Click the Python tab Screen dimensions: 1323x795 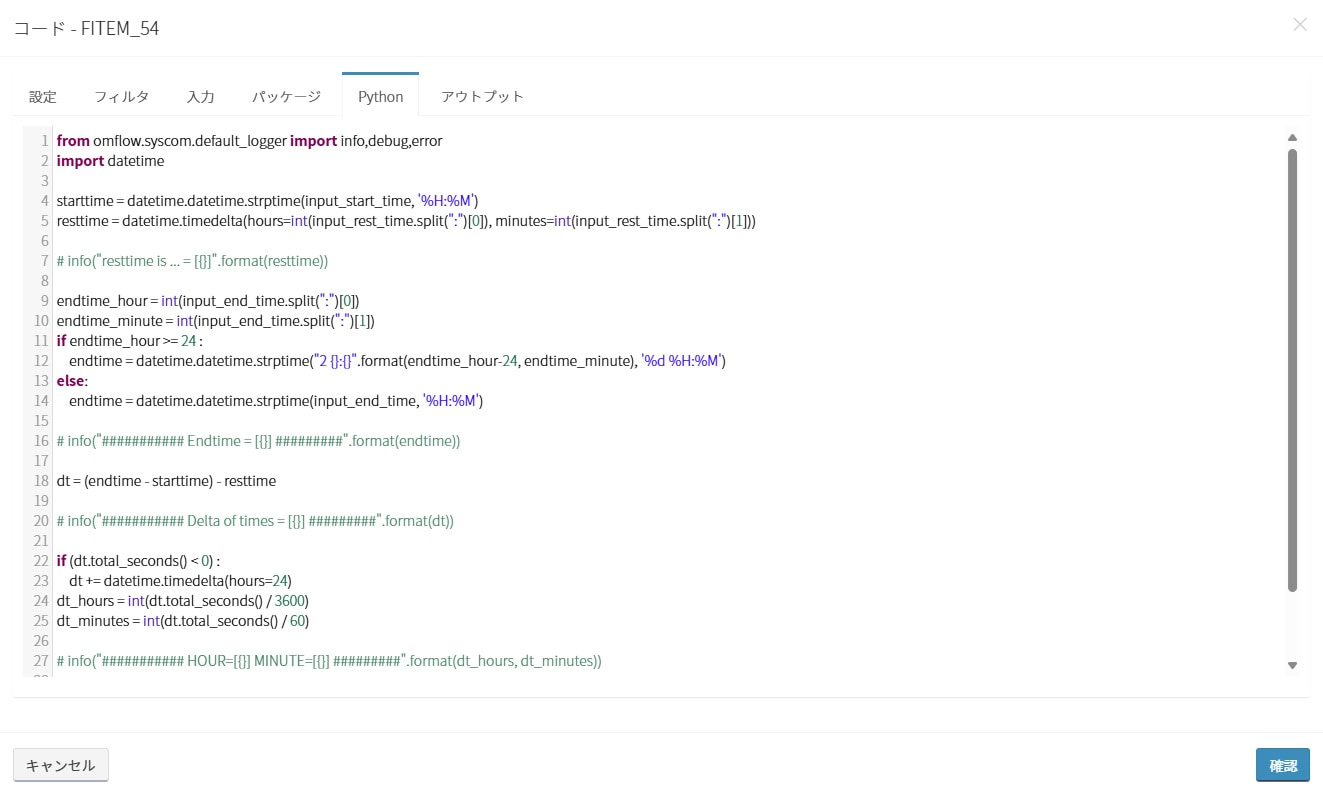380,97
